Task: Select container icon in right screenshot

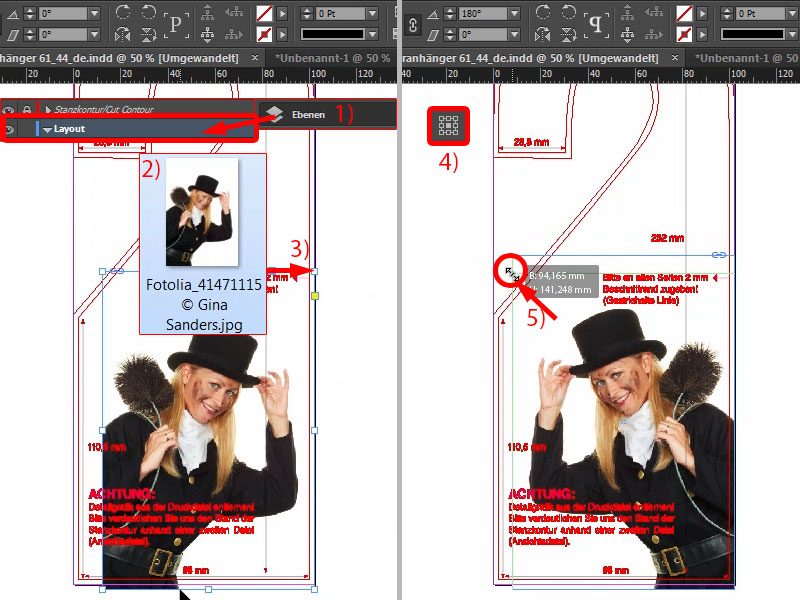Action: click(x=627, y=12)
